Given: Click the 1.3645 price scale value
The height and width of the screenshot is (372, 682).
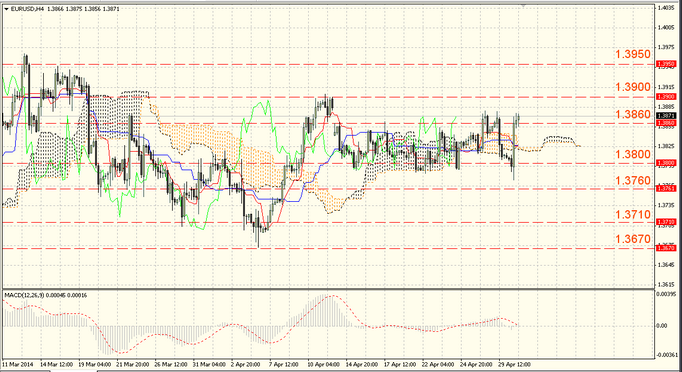Looking at the screenshot, I should tap(666, 265).
